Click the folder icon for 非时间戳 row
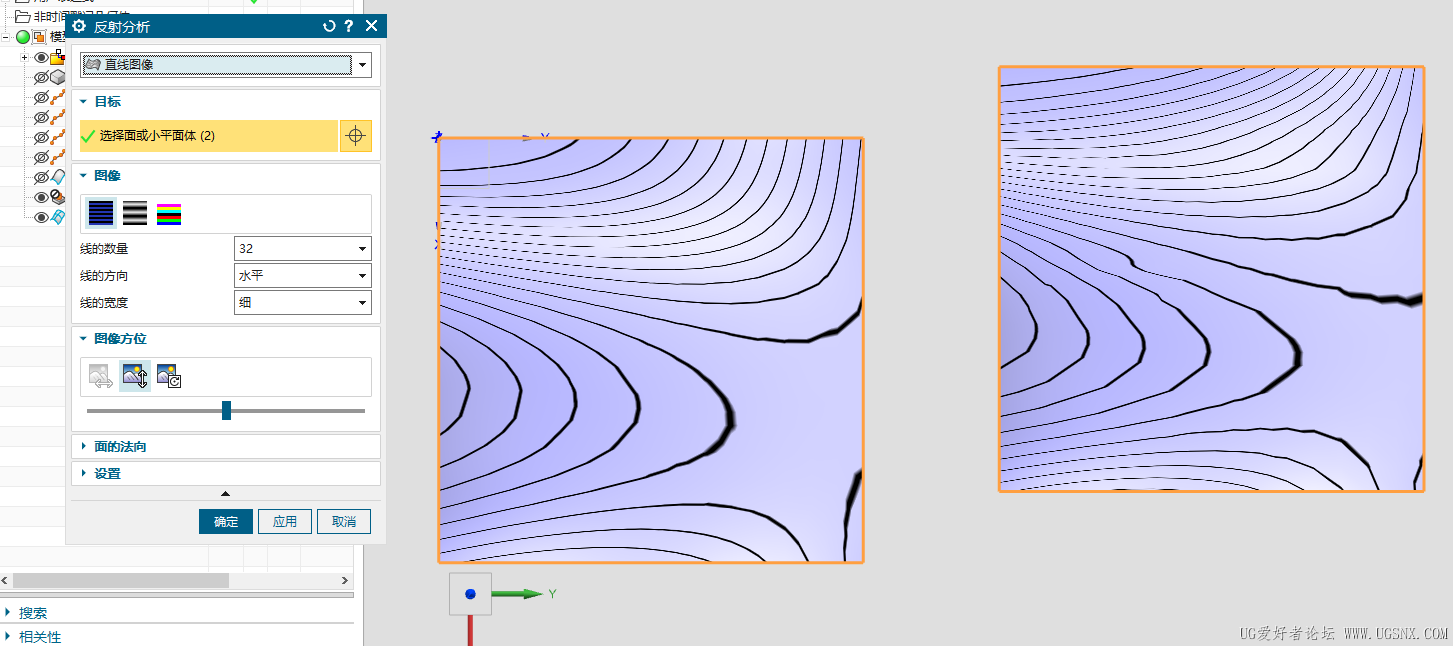Image resolution: width=1453 pixels, height=646 pixels. (x=22, y=16)
